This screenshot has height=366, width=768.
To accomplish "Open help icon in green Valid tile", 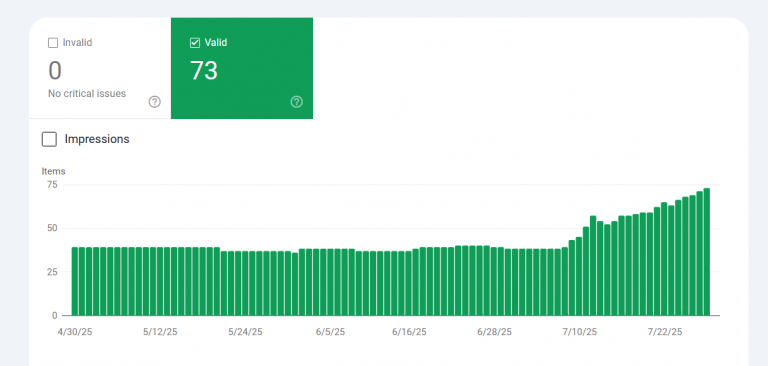I will [296, 102].
